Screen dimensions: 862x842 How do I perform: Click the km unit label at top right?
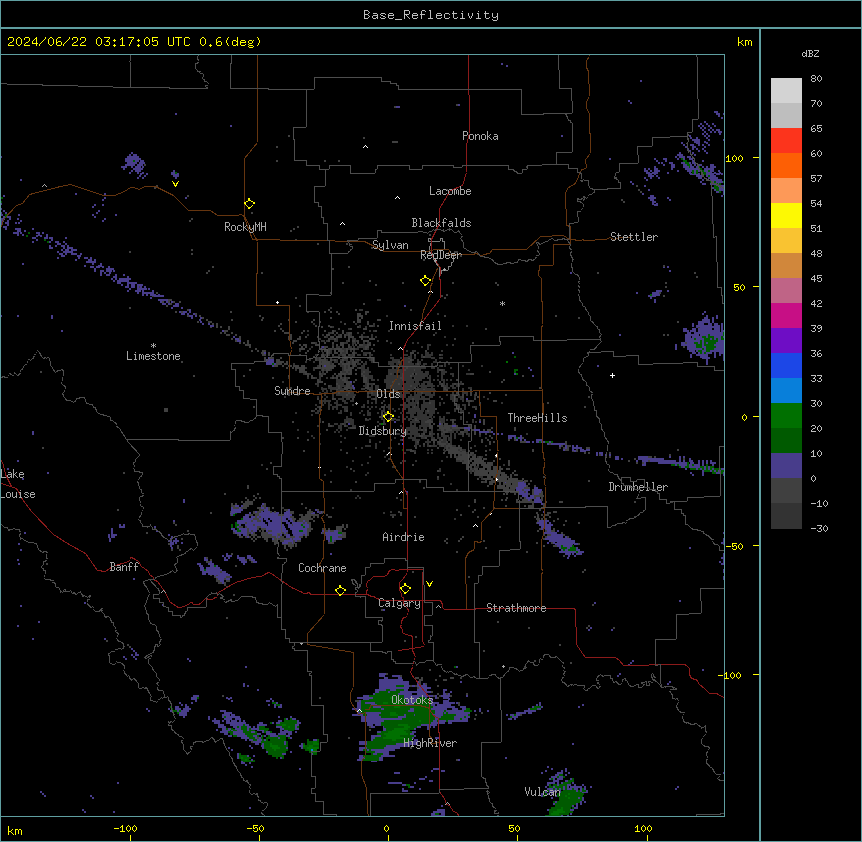coord(744,42)
